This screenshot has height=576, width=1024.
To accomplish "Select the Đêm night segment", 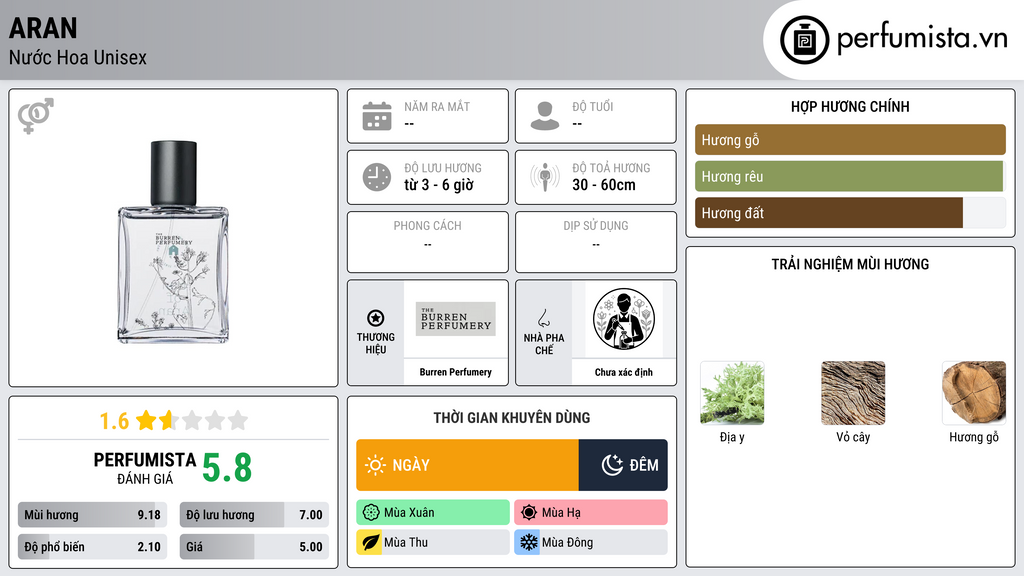I will [623, 465].
